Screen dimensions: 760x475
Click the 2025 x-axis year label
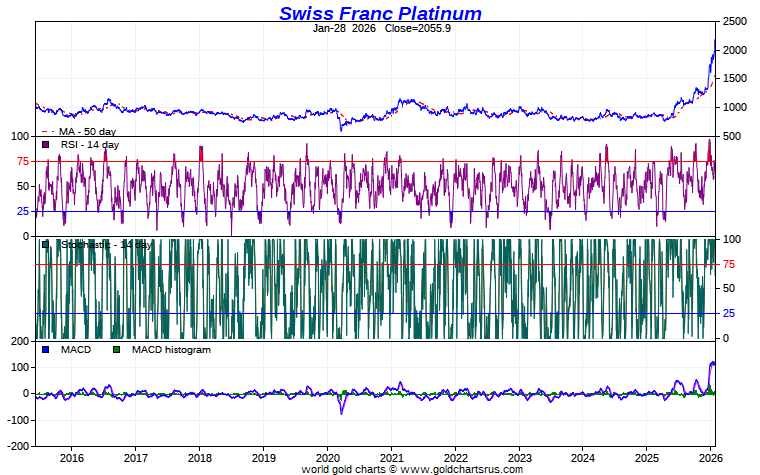tap(647, 458)
